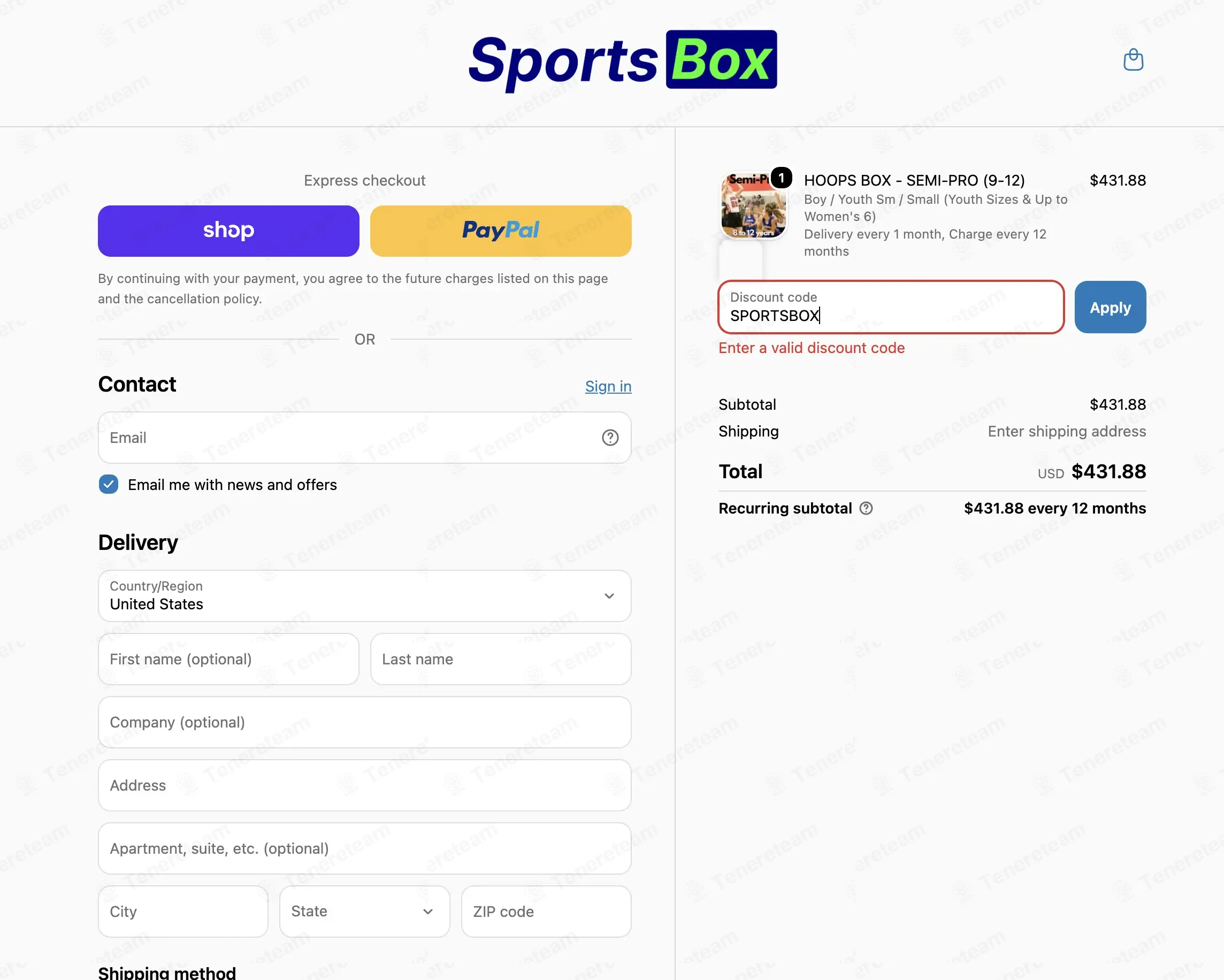Click the SportsBox logo
The image size is (1224, 980).
coord(622,62)
